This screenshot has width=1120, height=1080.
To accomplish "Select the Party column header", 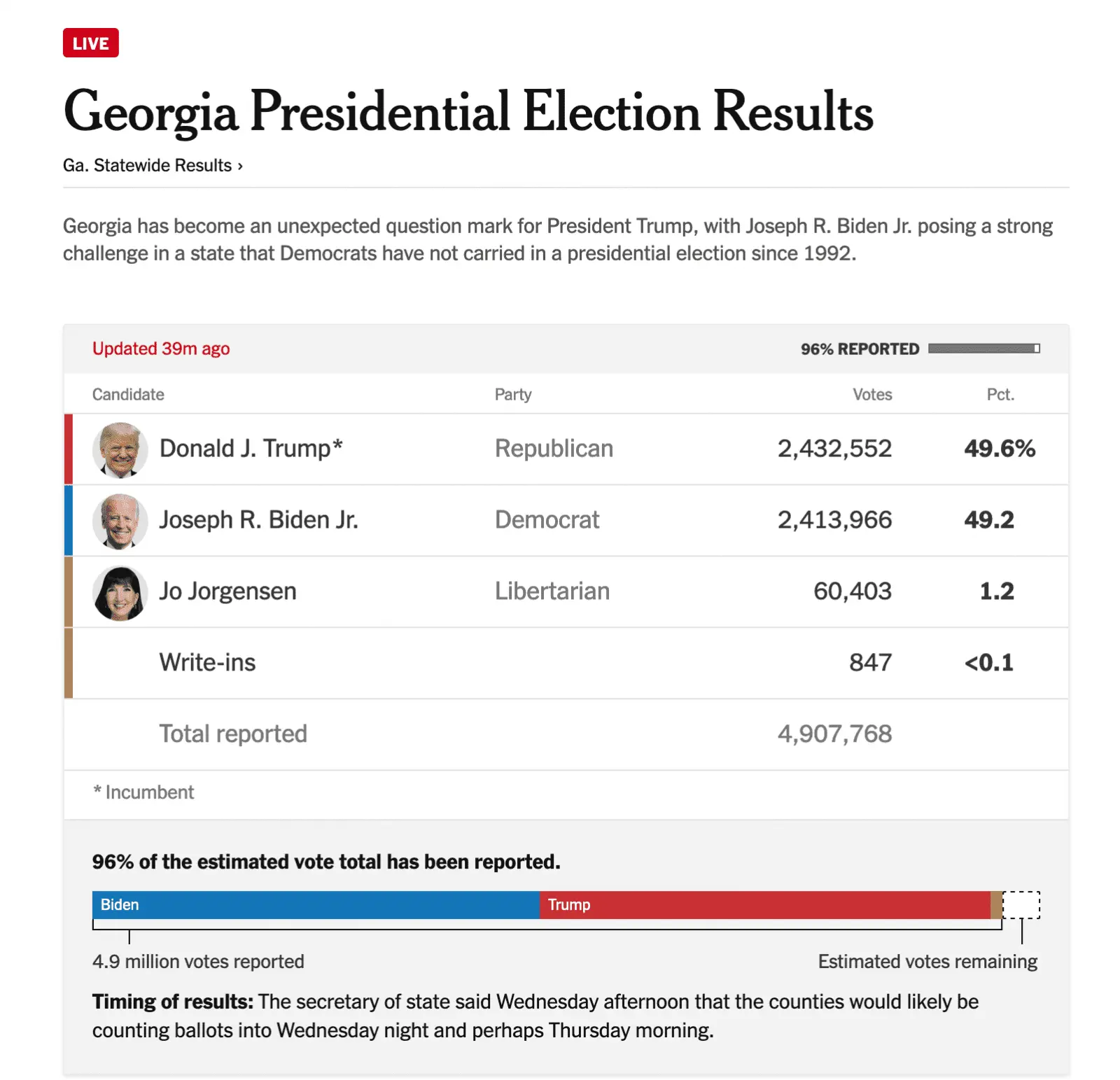I will coord(513,394).
